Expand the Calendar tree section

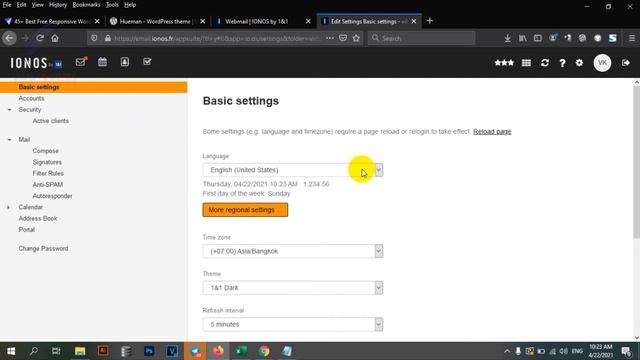pos(9,207)
